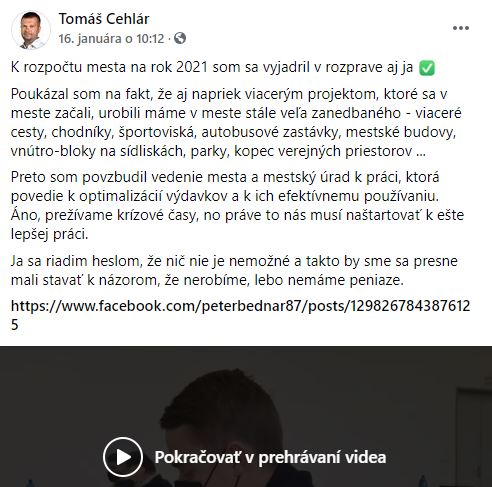Click the ellipsis after verejných priestorov

[421, 155]
